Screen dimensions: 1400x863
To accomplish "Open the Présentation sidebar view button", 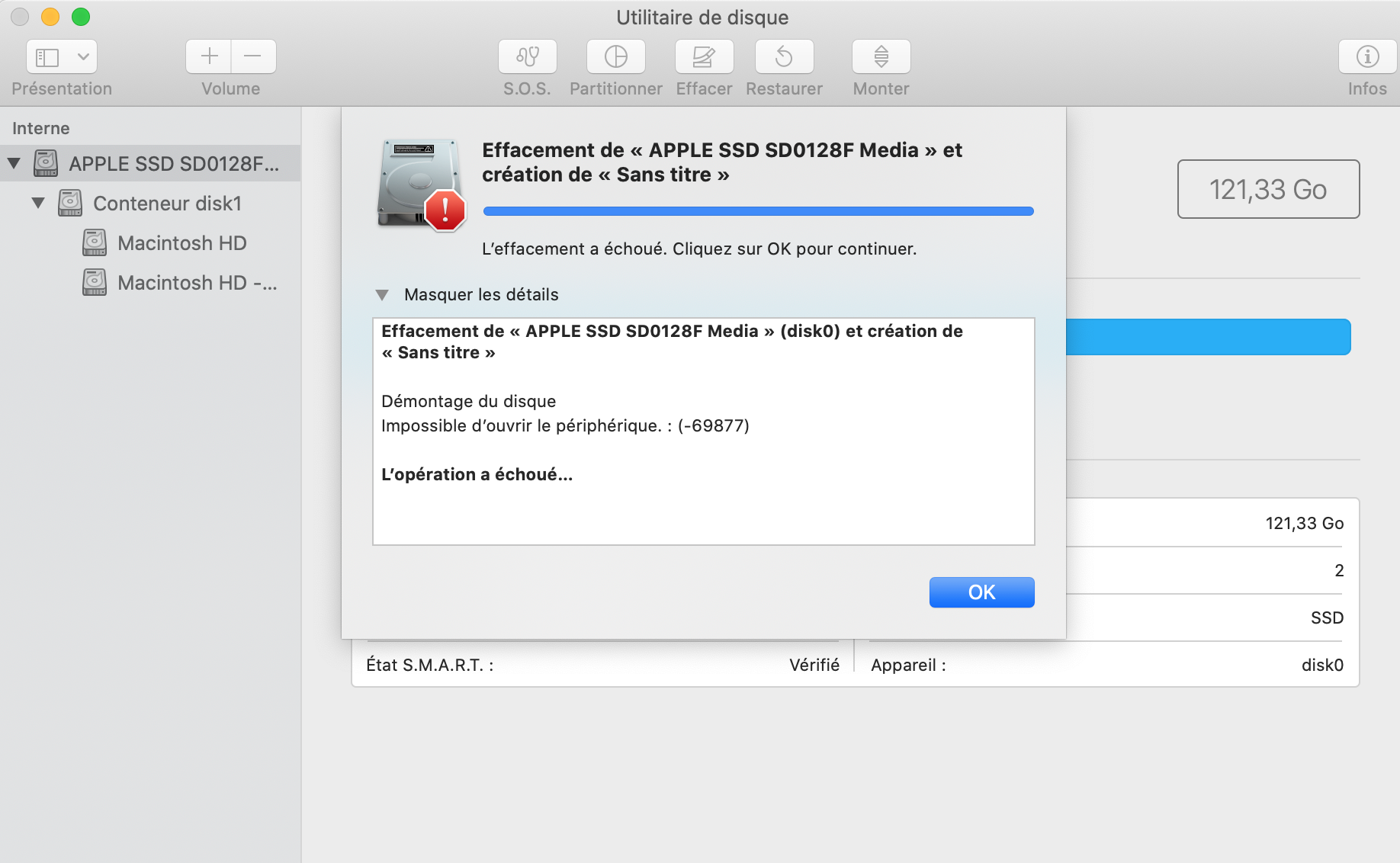I will click(x=47, y=56).
